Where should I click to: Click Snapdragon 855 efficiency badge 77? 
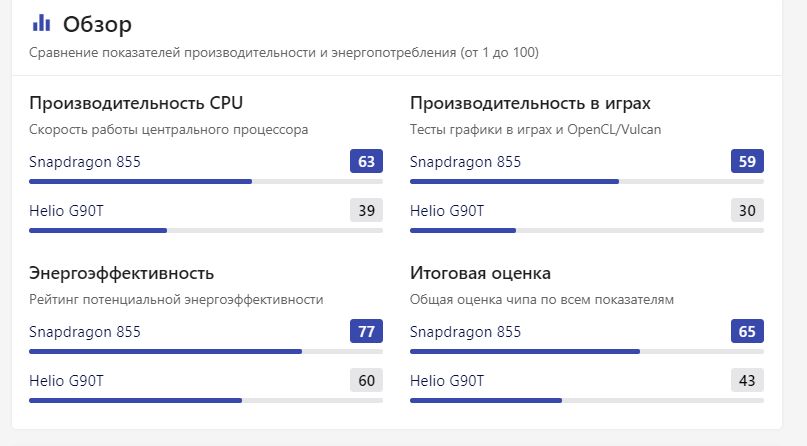tap(366, 331)
